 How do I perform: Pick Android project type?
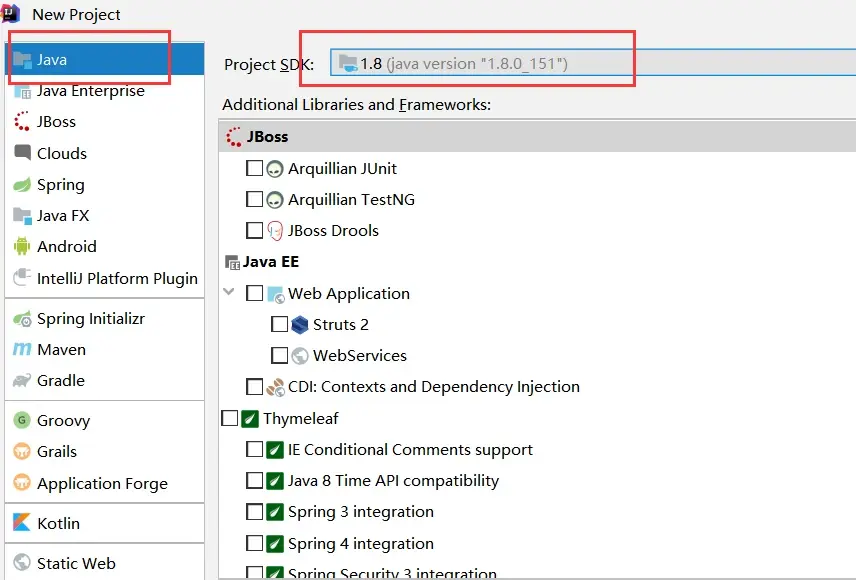[105, 247]
